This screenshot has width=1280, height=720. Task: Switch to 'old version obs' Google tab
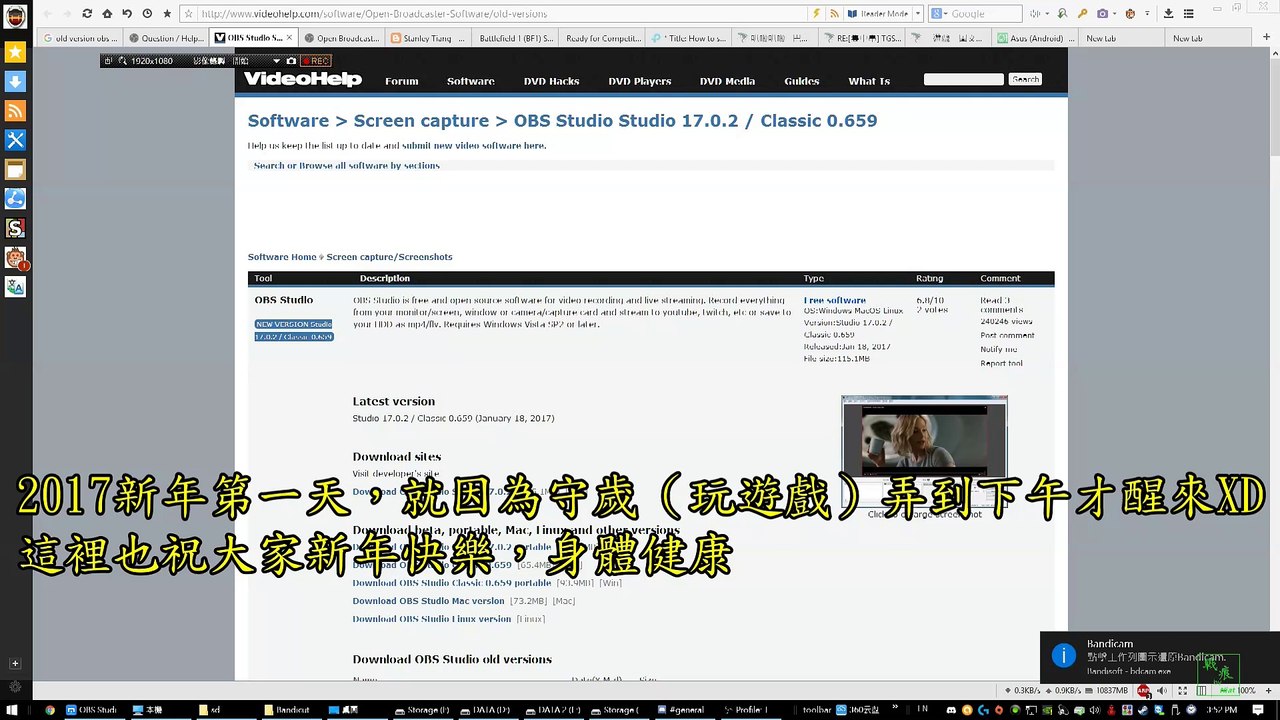[80, 38]
